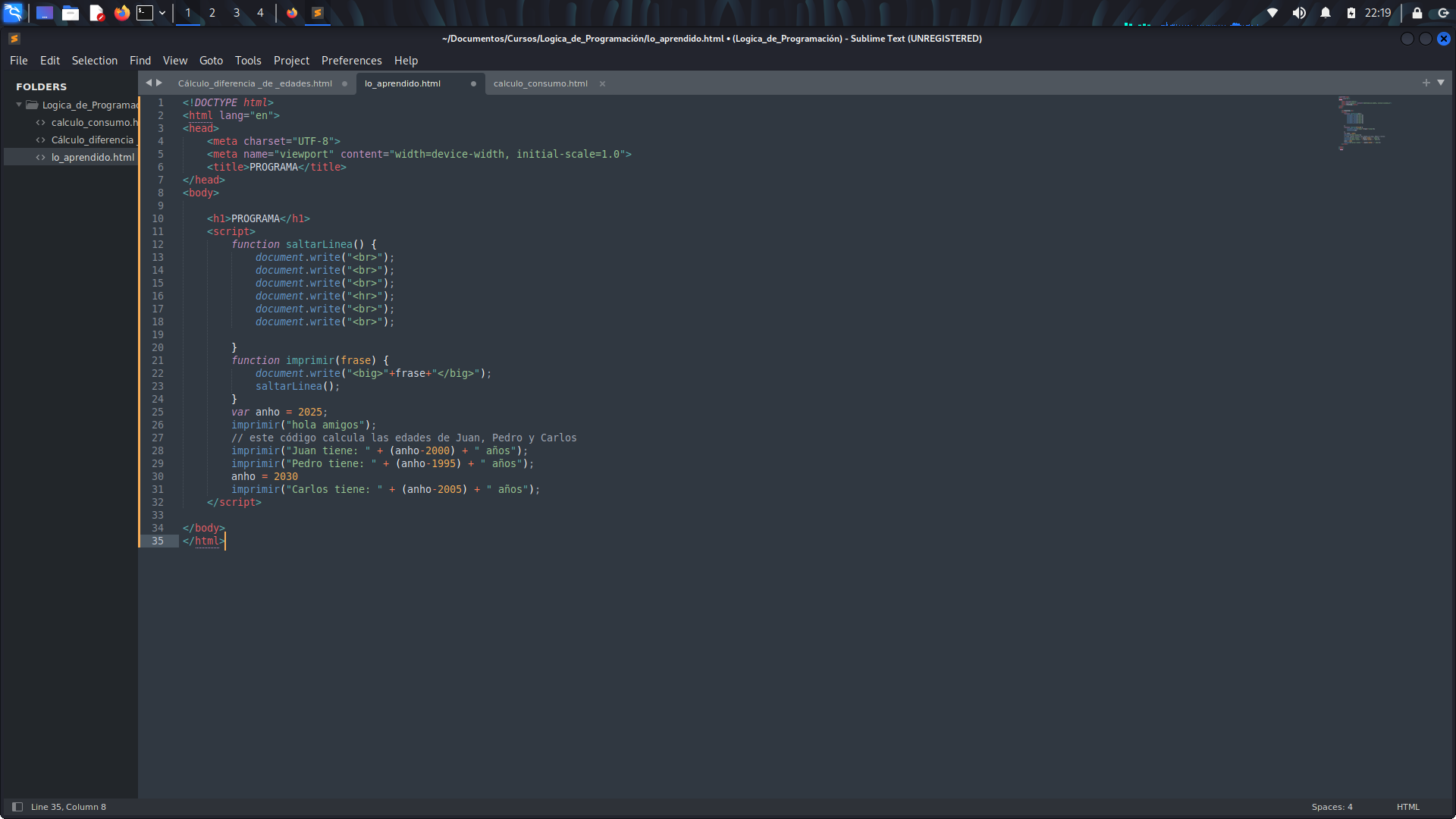Click the notification bell icon
1456x819 pixels.
(x=1326, y=13)
